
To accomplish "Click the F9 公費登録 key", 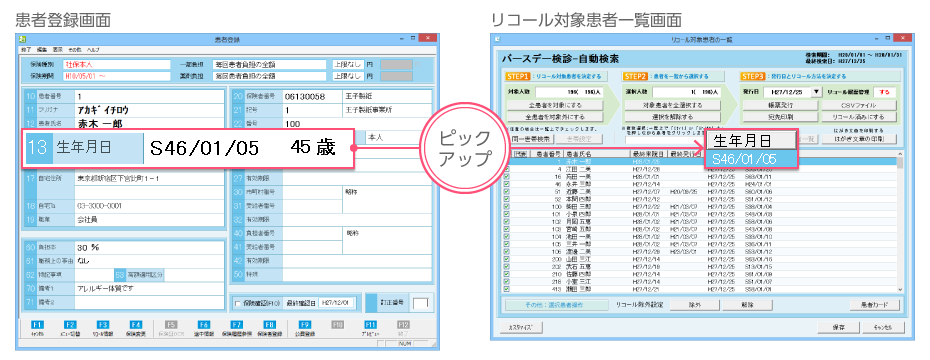I will coord(305,328).
